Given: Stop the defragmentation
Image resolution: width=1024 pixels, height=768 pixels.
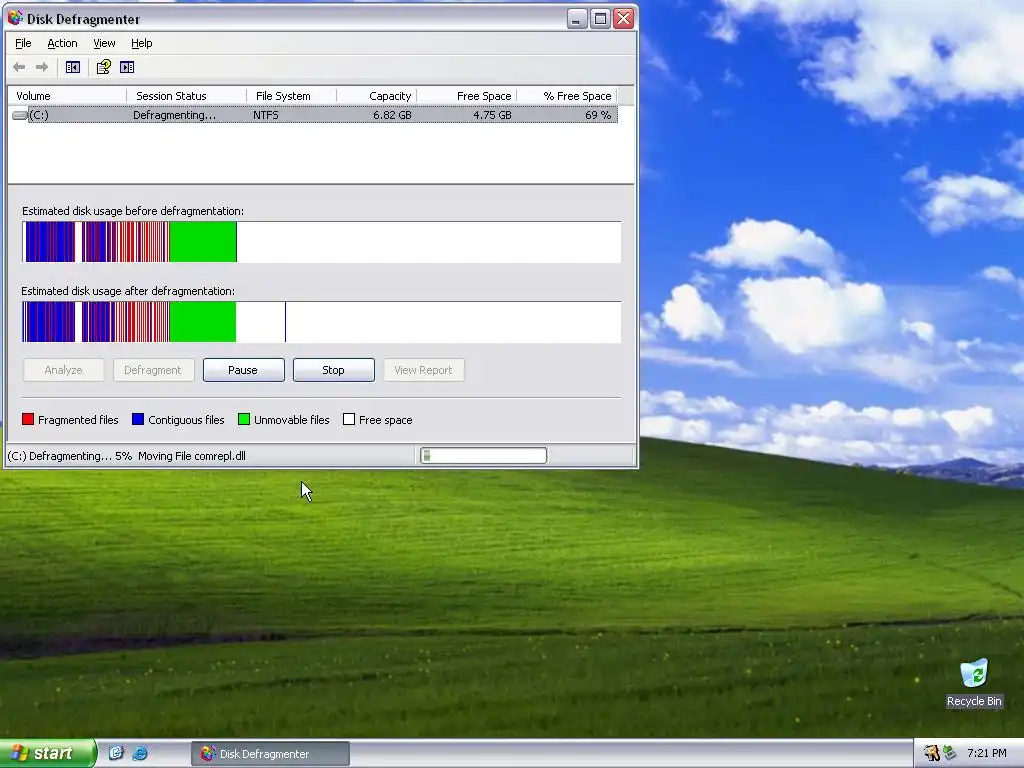Looking at the screenshot, I should click(x=334, y=370).
